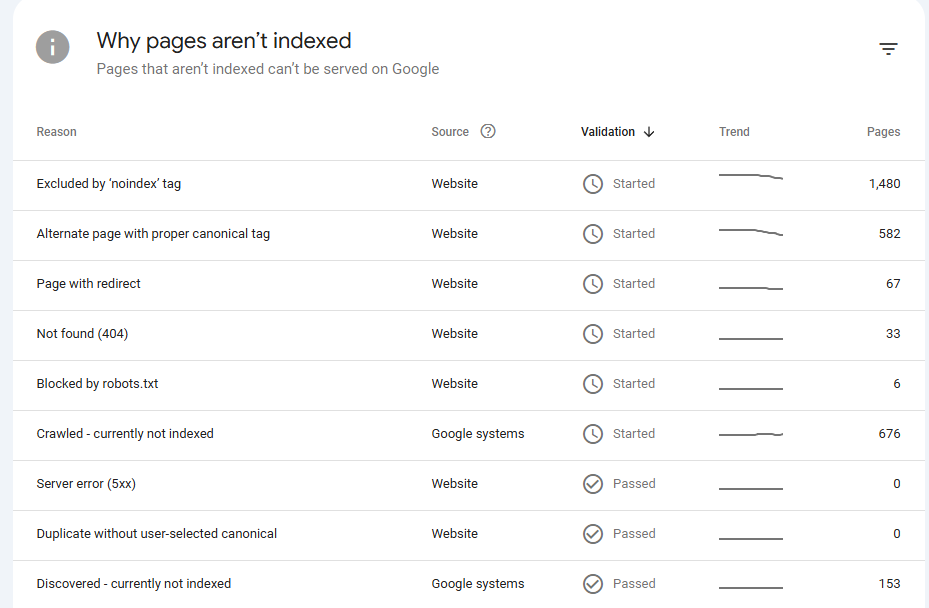Click the trend sparkline for the noindex row

(x=750, y=178)
